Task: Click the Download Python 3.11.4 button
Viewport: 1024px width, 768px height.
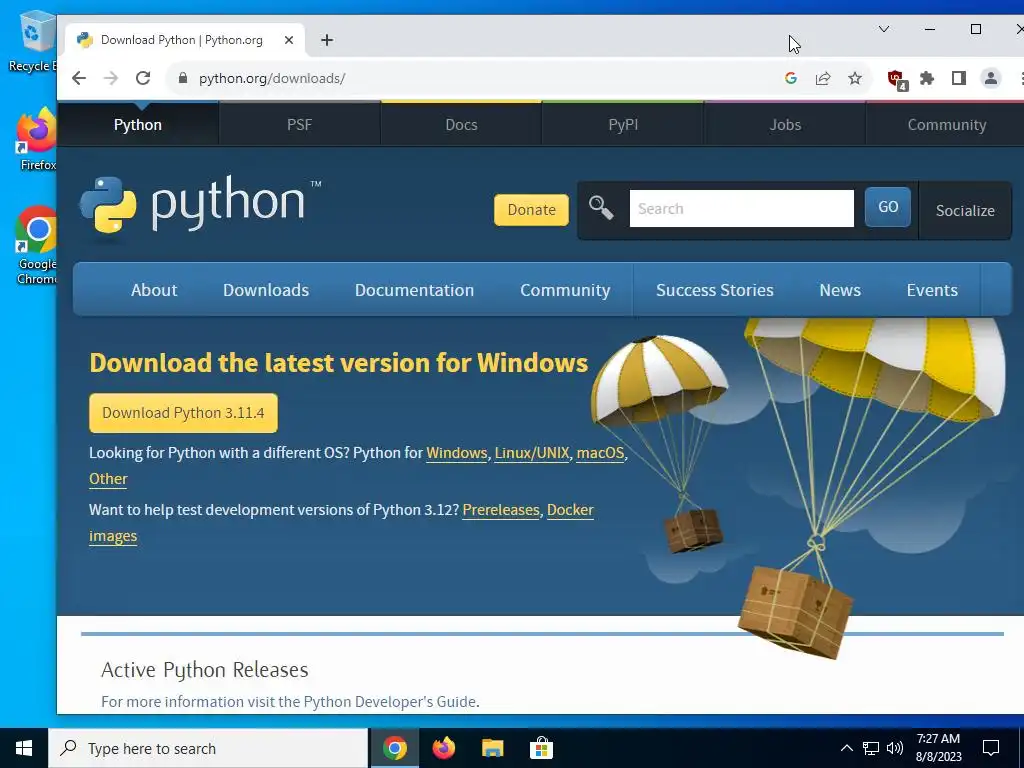Action: 184,413
